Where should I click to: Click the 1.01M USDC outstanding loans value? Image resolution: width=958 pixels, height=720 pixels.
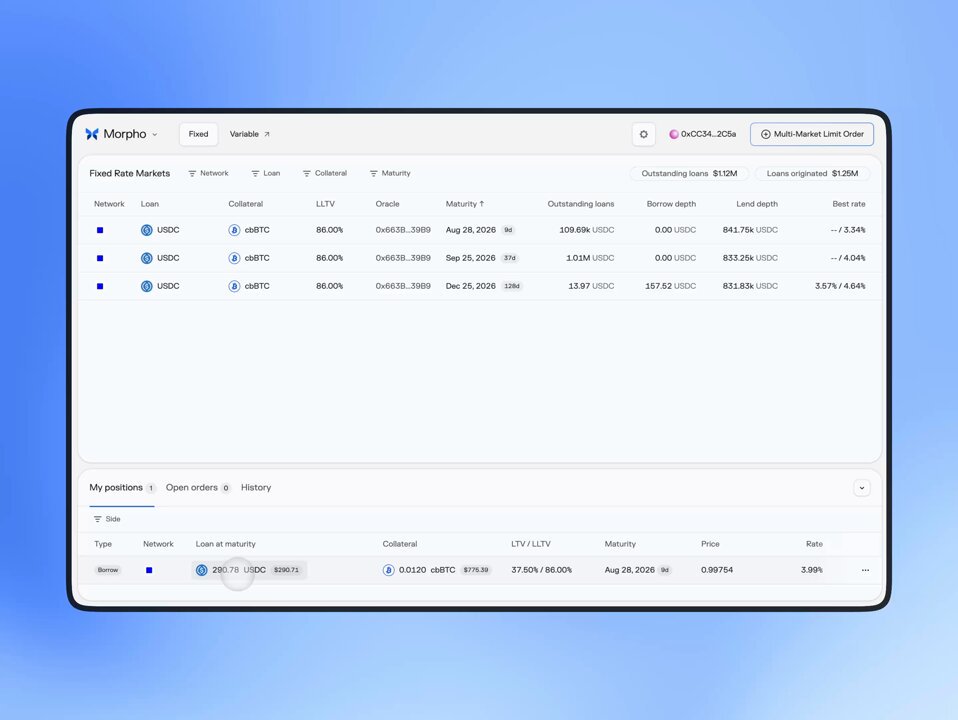pyautogui.click(x=590, y=259)
